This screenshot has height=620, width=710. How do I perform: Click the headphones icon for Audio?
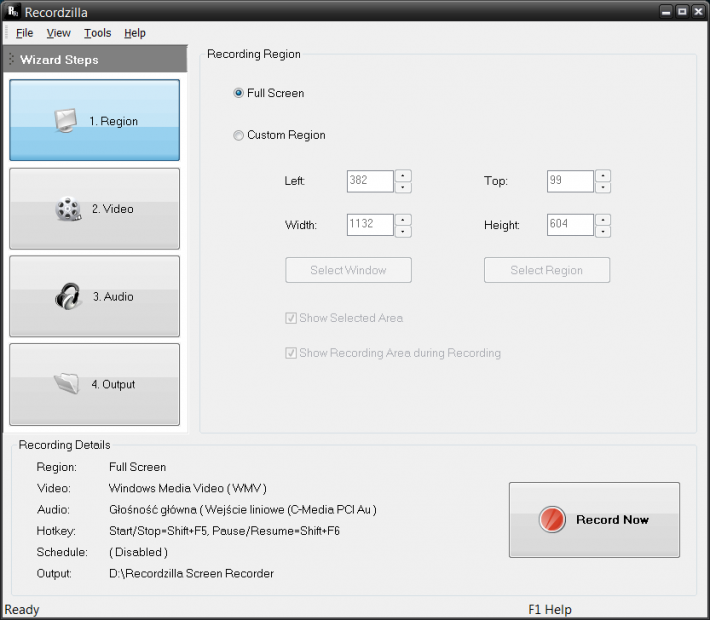click(x=68, y=297)
